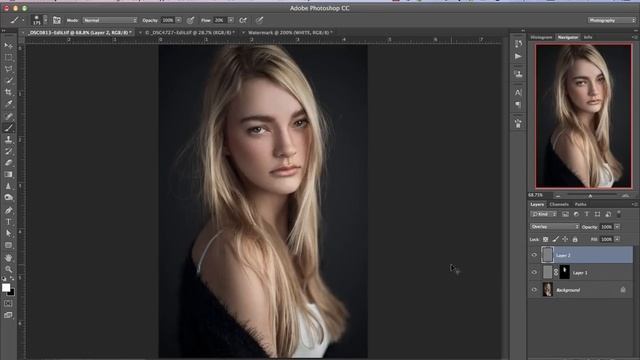This screenshot has width=640, height=360.
Task: Toggle lock position icon
Action: (565, 239)
